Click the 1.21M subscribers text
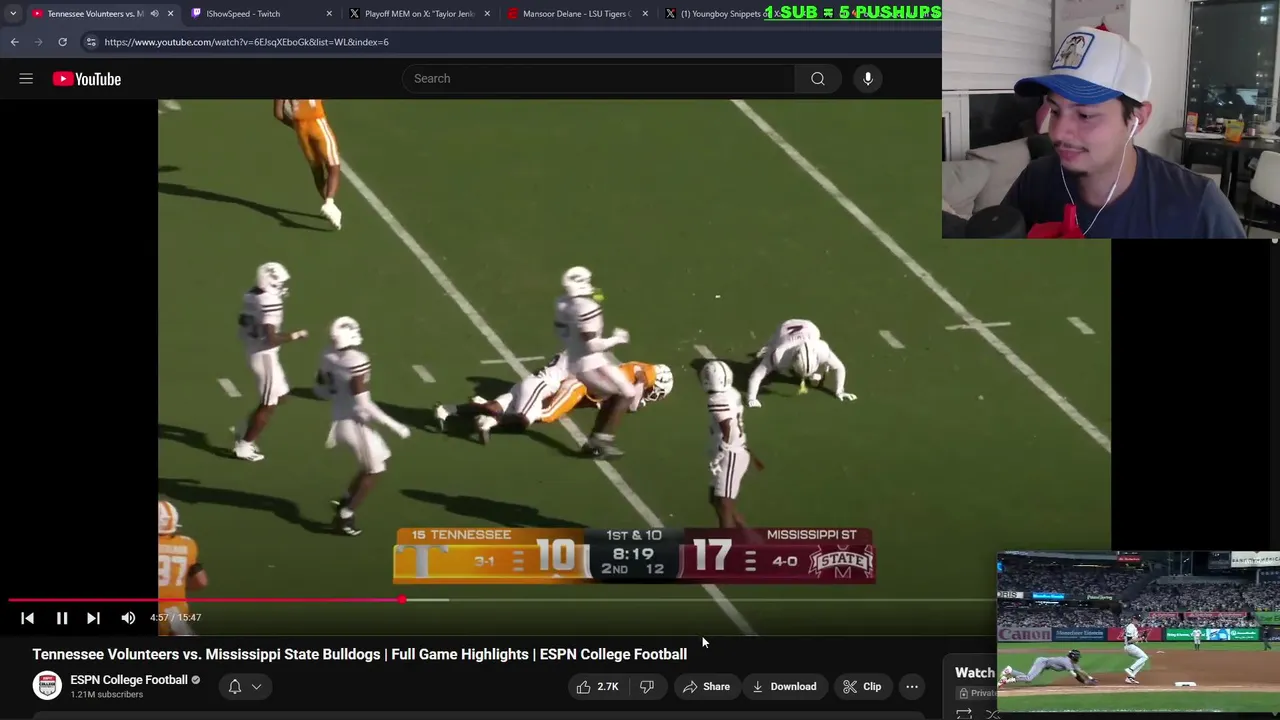This screenshot has height=720, width=1280. [x=106, y=695]
